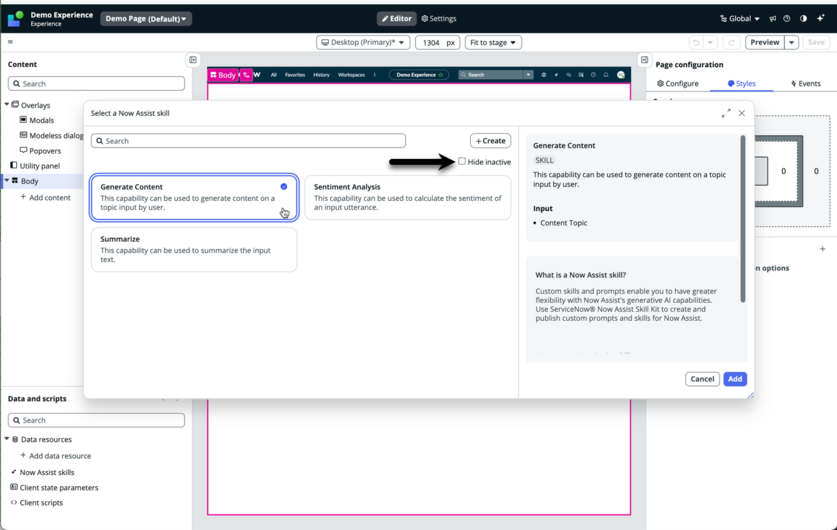Click the user avatar in stage header
837x530 pixels.
click(621, 75)
